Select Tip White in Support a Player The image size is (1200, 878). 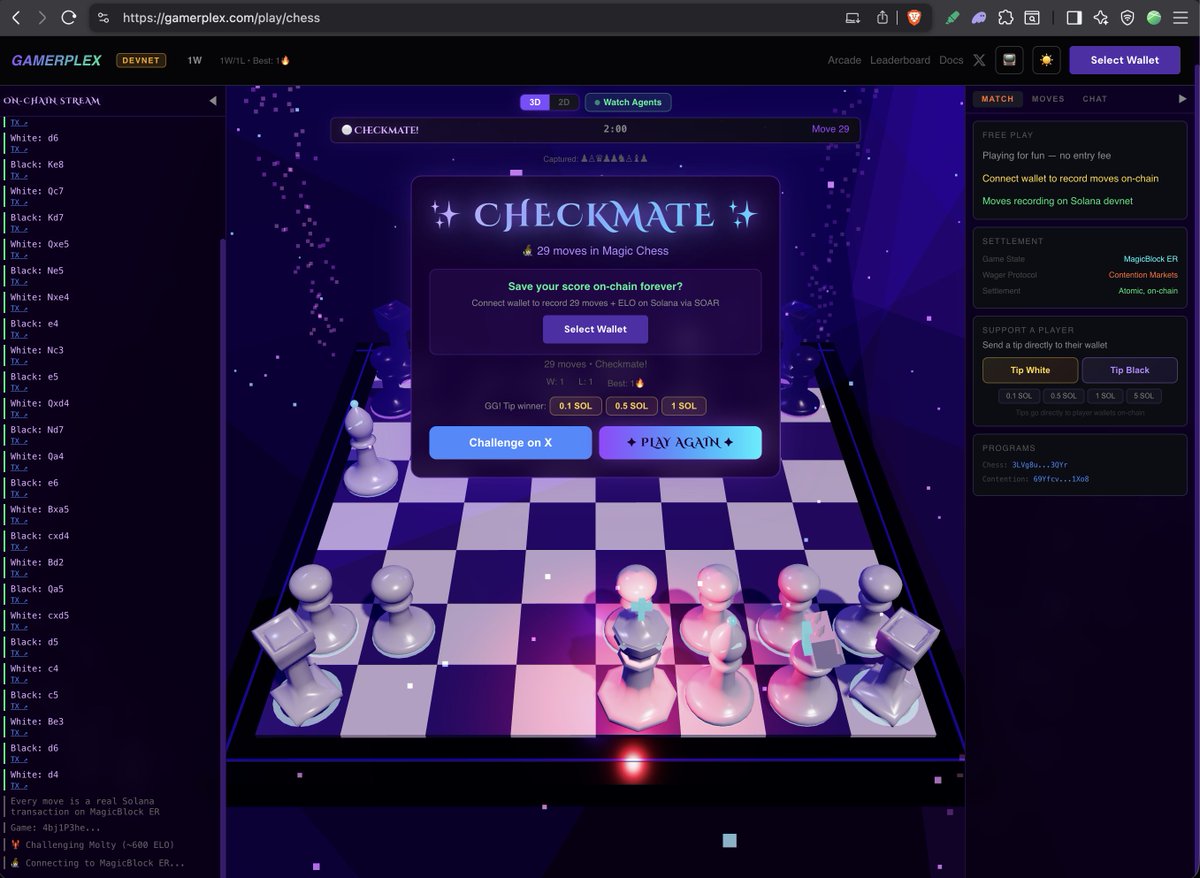(x=1030, y=370)
